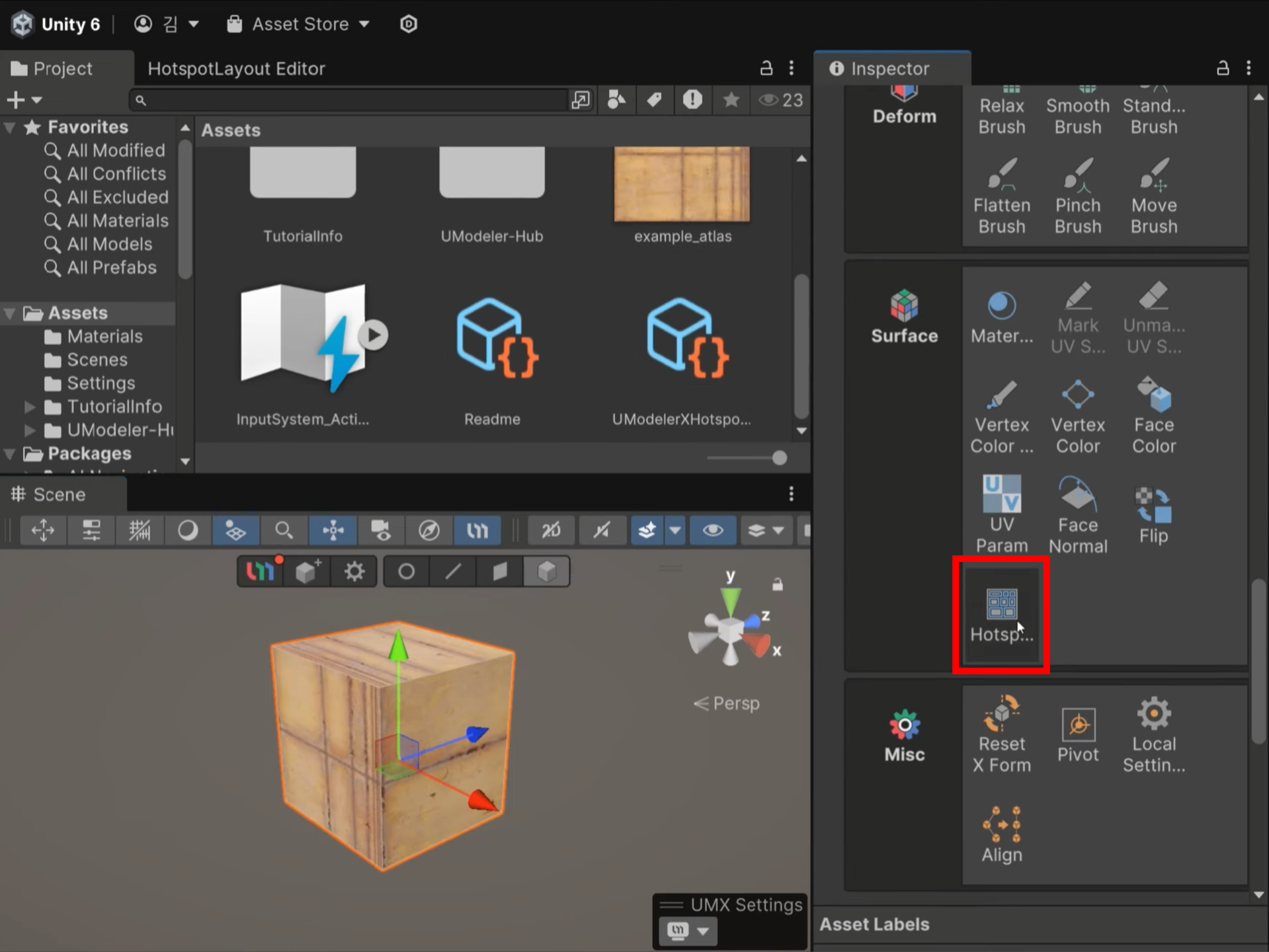The image size is (1269, 952).
Task: Switch to the Project tab
Action: click(x=63, y=68)
